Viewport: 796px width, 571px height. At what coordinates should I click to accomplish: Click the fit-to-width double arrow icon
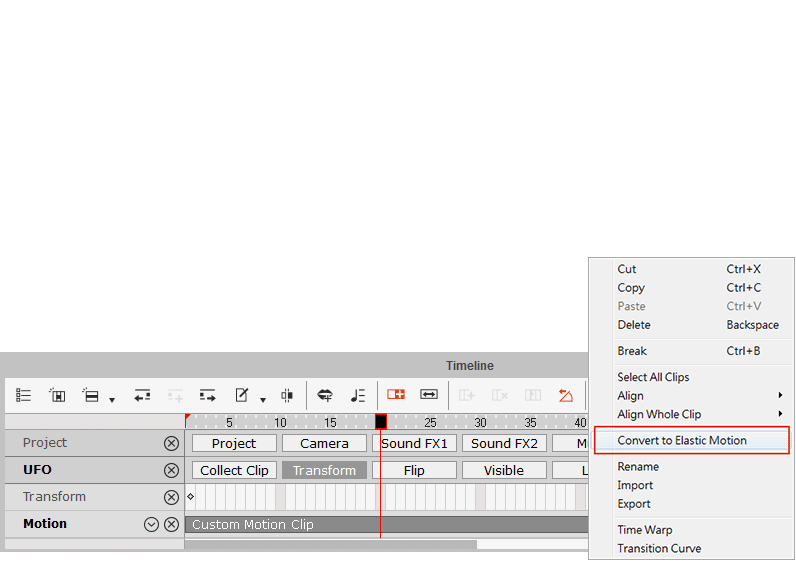tap(429, 395)
